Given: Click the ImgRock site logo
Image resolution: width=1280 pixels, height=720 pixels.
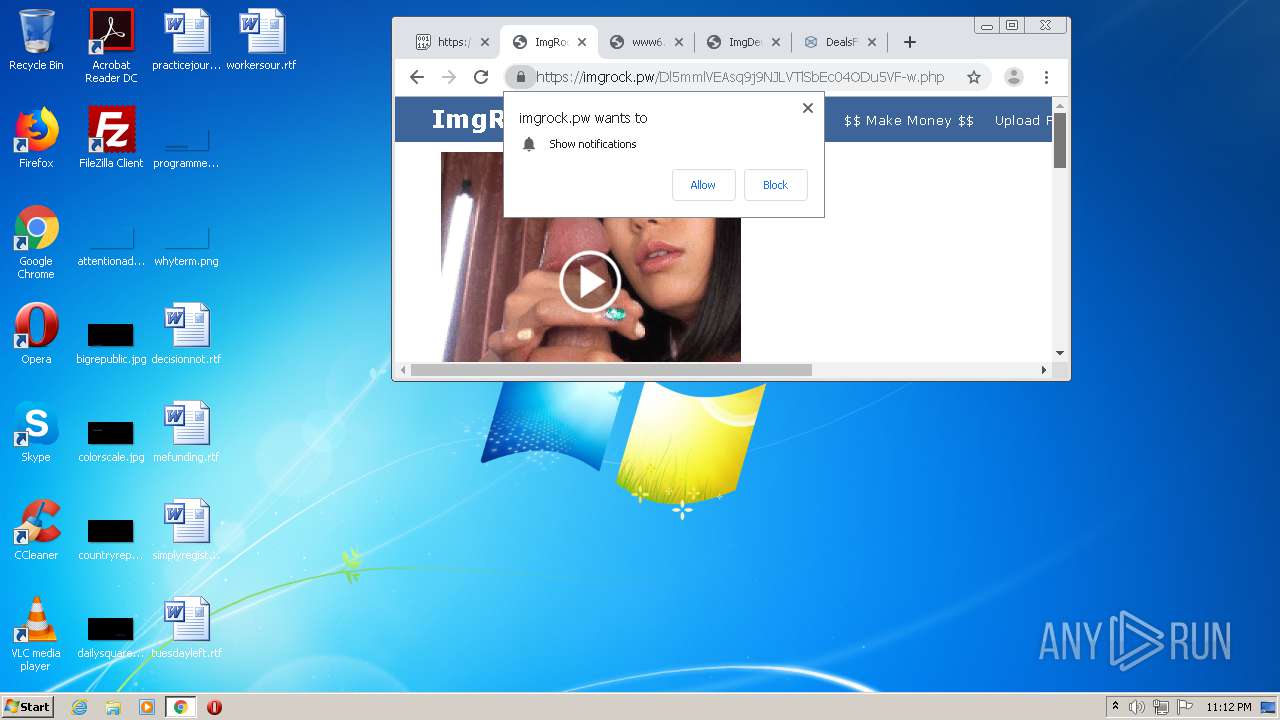Looking at the screenshot, I should point(467,120).
